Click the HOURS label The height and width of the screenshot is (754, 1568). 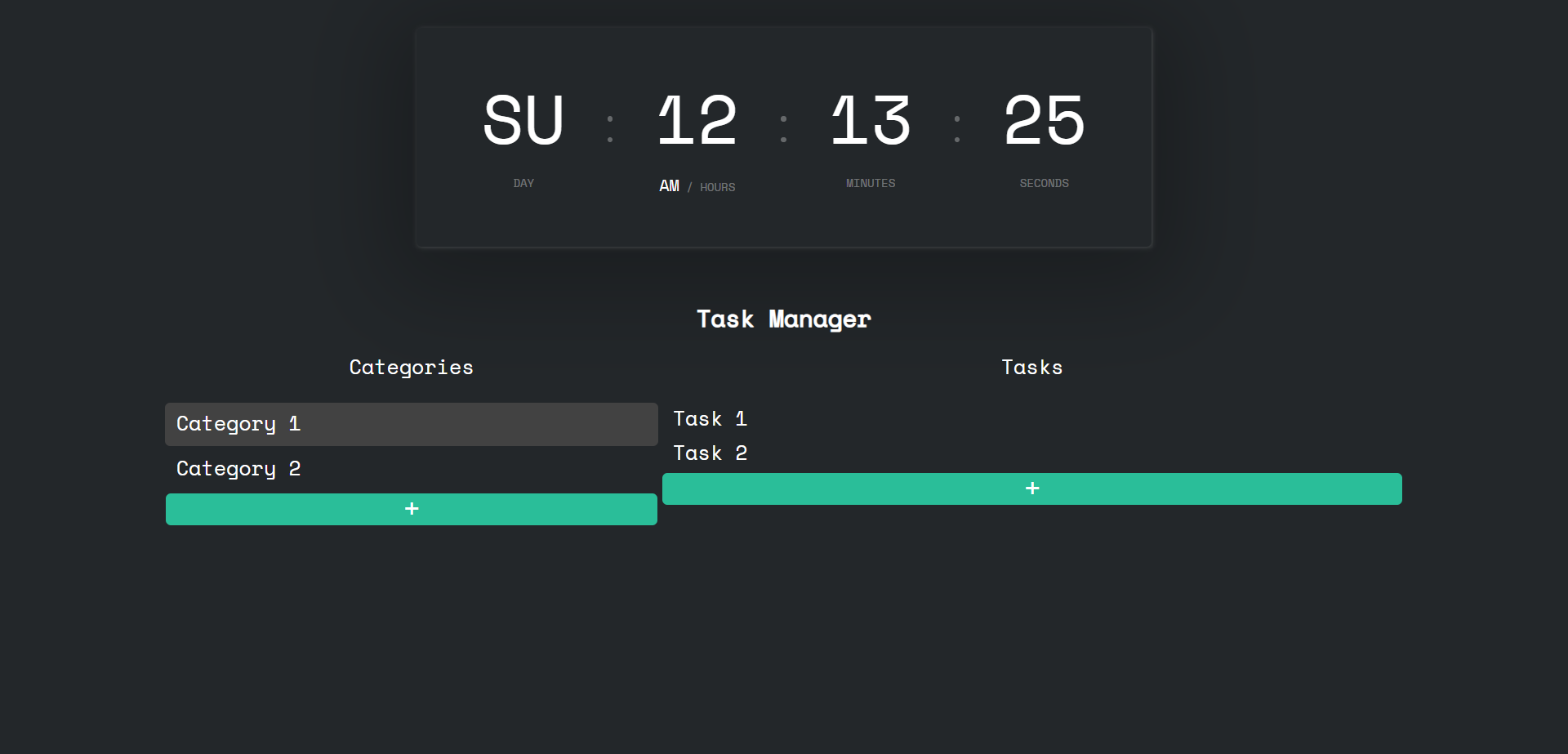click(x=718, y=187)
